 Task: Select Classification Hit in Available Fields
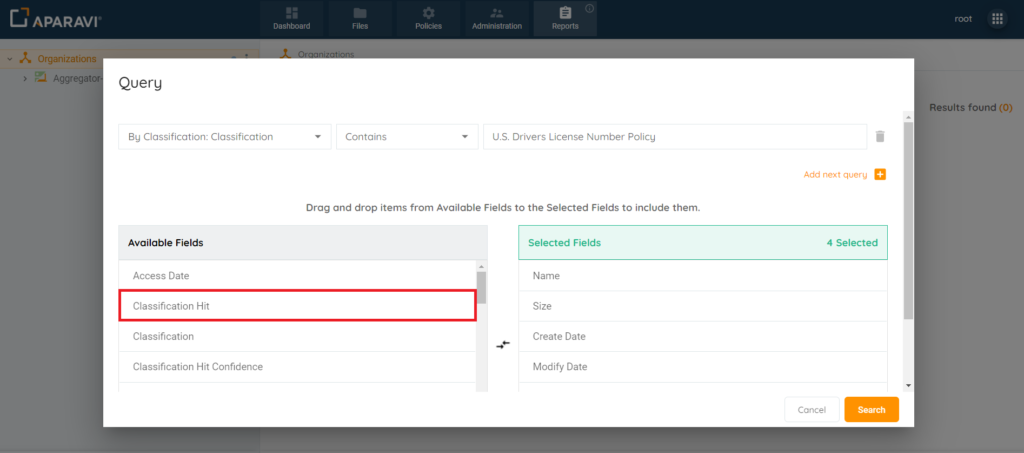click(x=297, y=306)
